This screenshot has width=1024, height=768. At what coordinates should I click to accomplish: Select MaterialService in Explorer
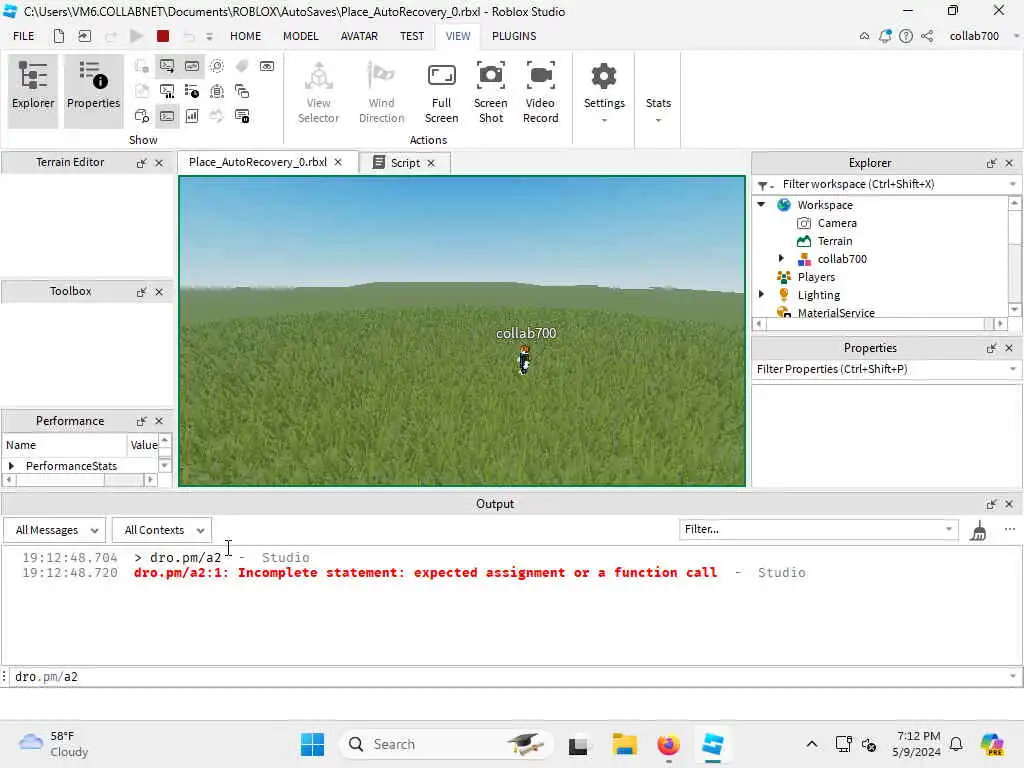click(835, 313)
